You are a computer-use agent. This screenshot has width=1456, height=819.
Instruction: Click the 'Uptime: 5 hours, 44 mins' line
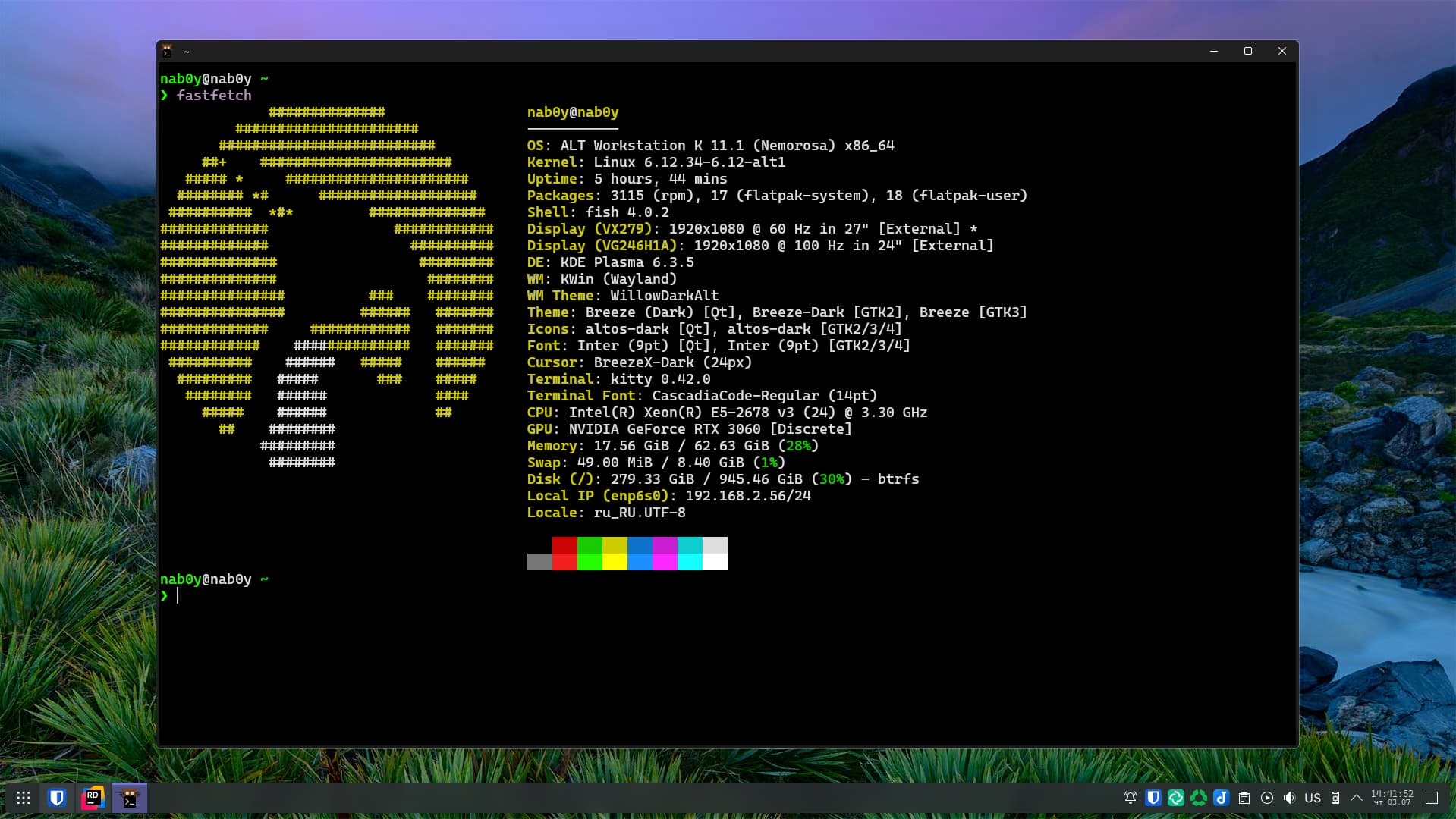point(627,179)
